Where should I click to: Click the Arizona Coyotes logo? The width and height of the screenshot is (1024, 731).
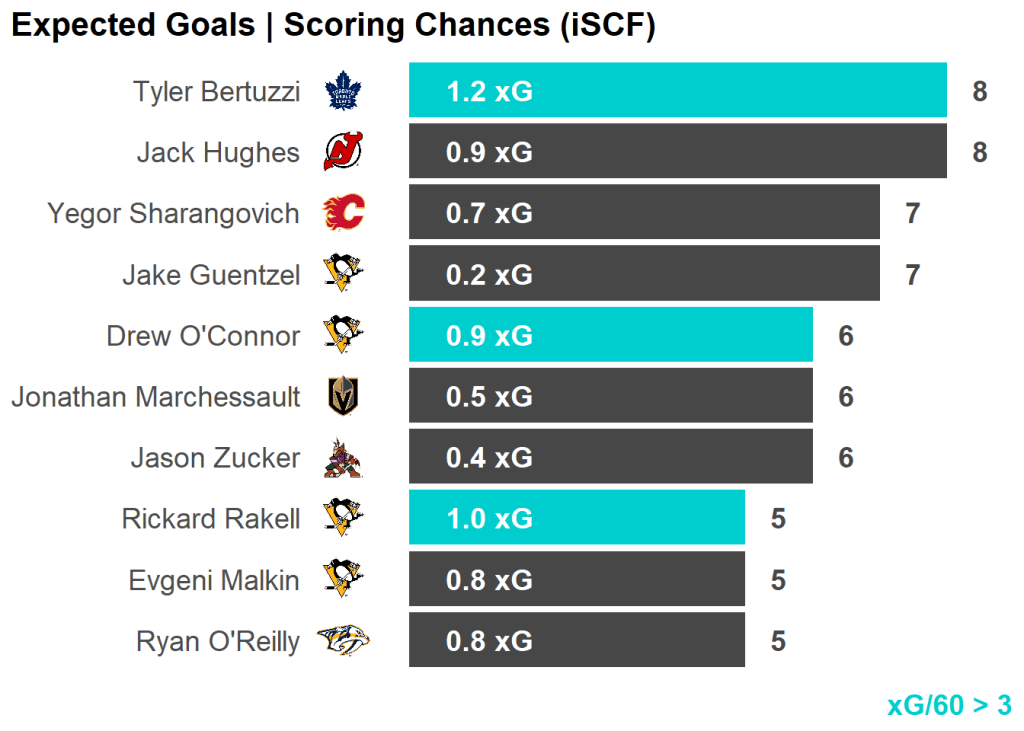[343, 458]
